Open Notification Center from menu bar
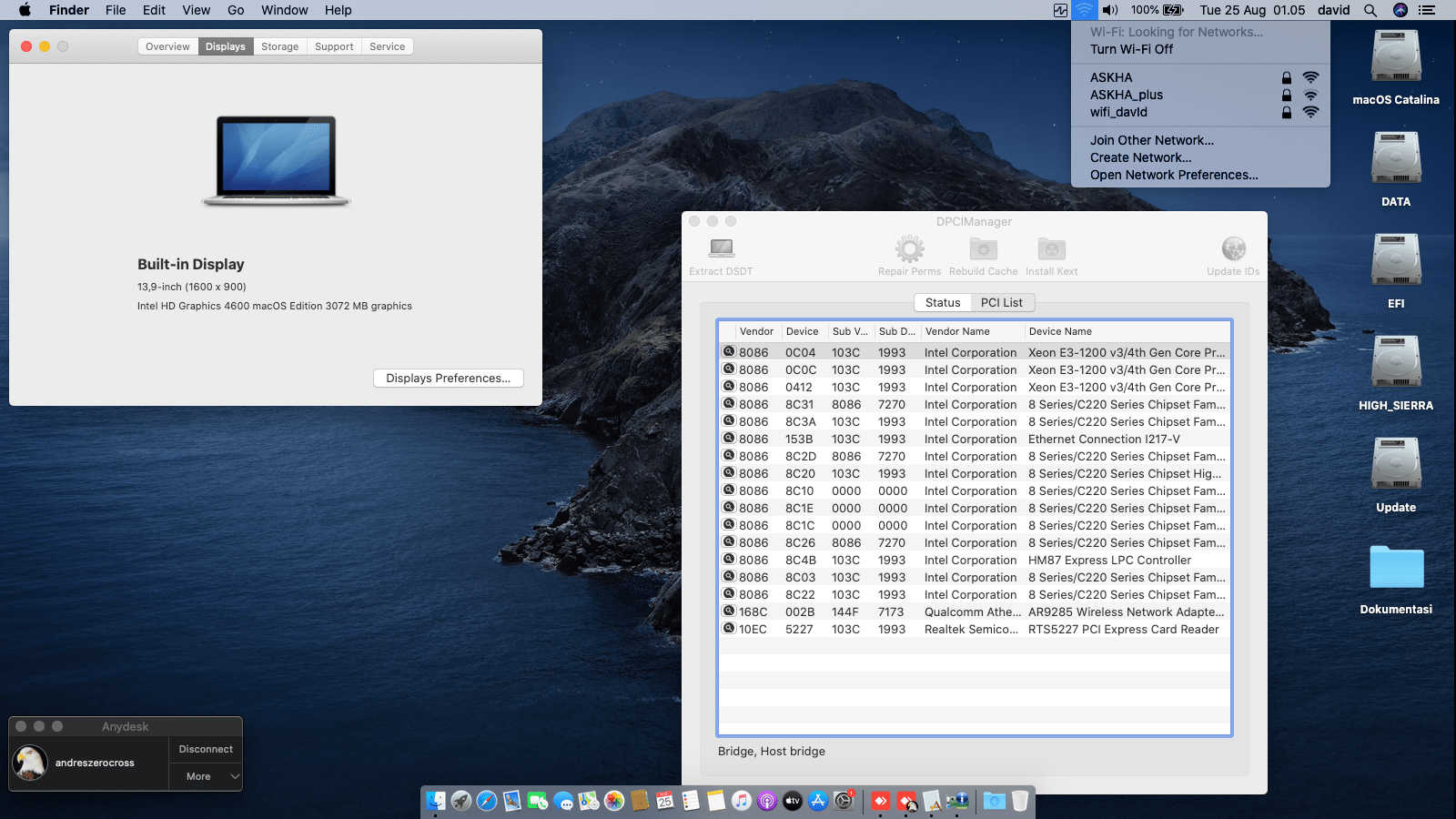 pyautogui.click(x=1427, y=10)
